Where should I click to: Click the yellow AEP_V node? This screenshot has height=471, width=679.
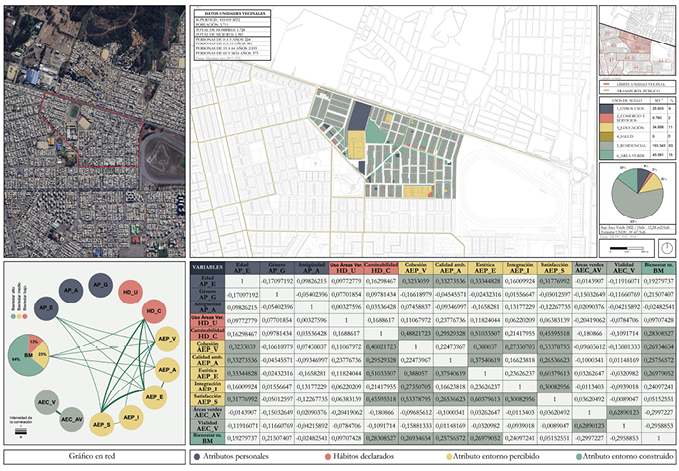point(166,340)
